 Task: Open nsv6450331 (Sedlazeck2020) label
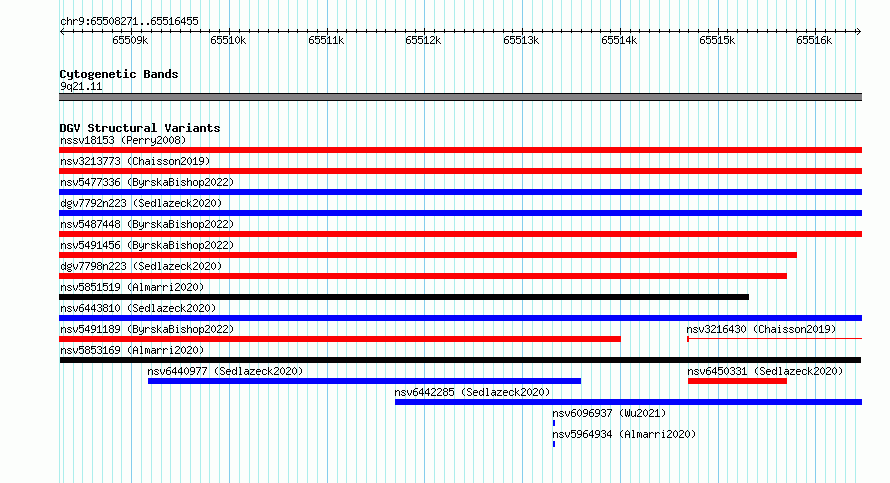pyautogui.click(x=765, y=371)
